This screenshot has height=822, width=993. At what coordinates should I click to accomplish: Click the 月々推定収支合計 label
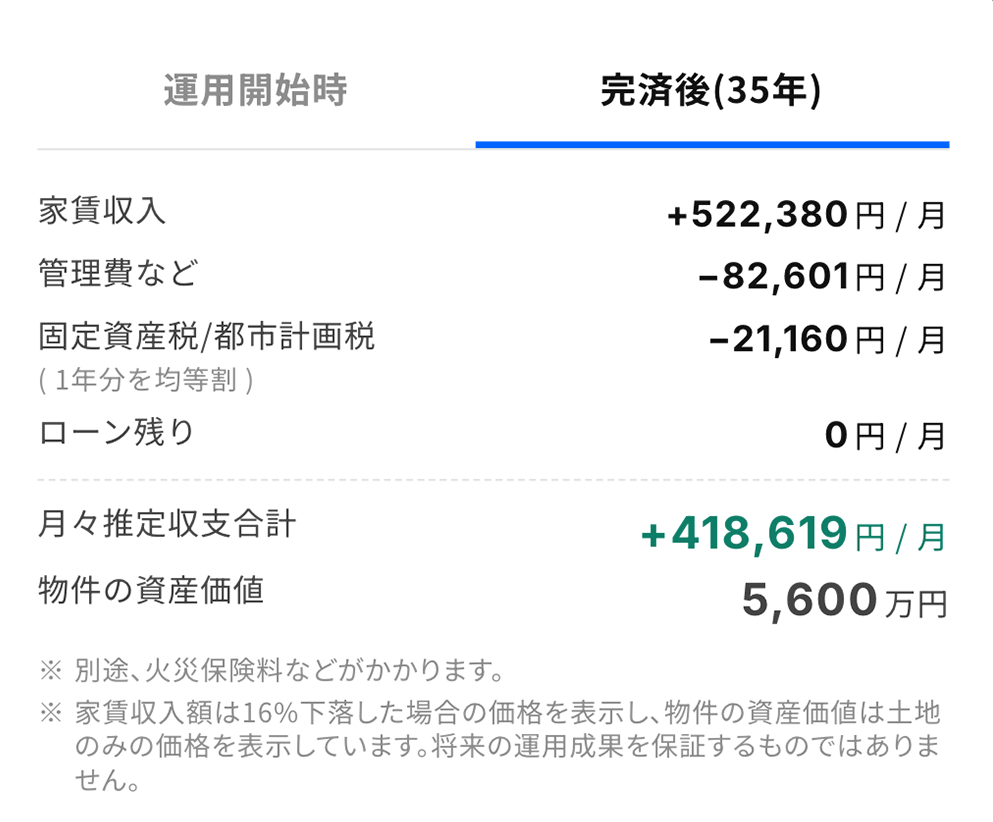[166, 524]
